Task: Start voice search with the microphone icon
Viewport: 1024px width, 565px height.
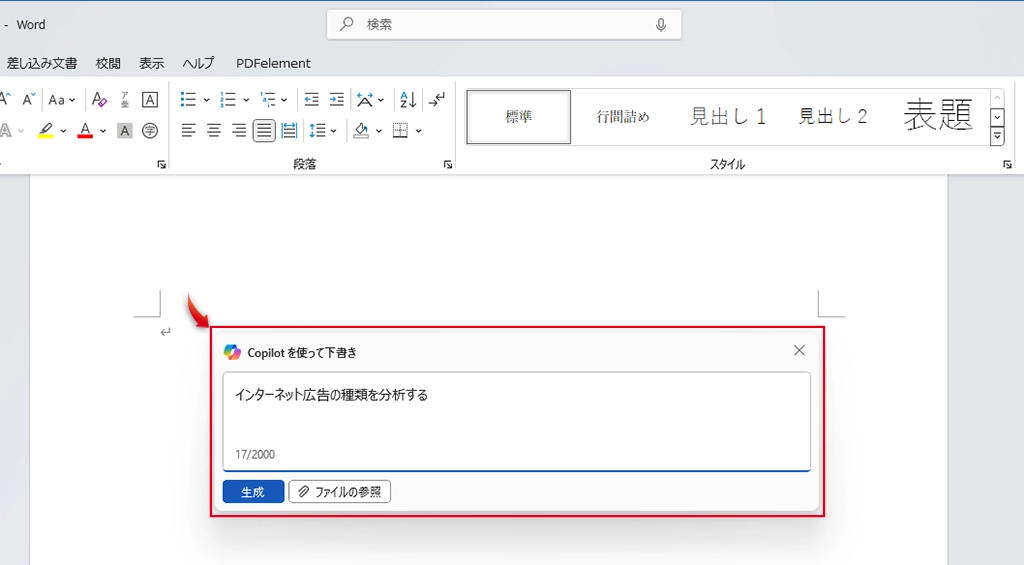Action: (661, 25)
